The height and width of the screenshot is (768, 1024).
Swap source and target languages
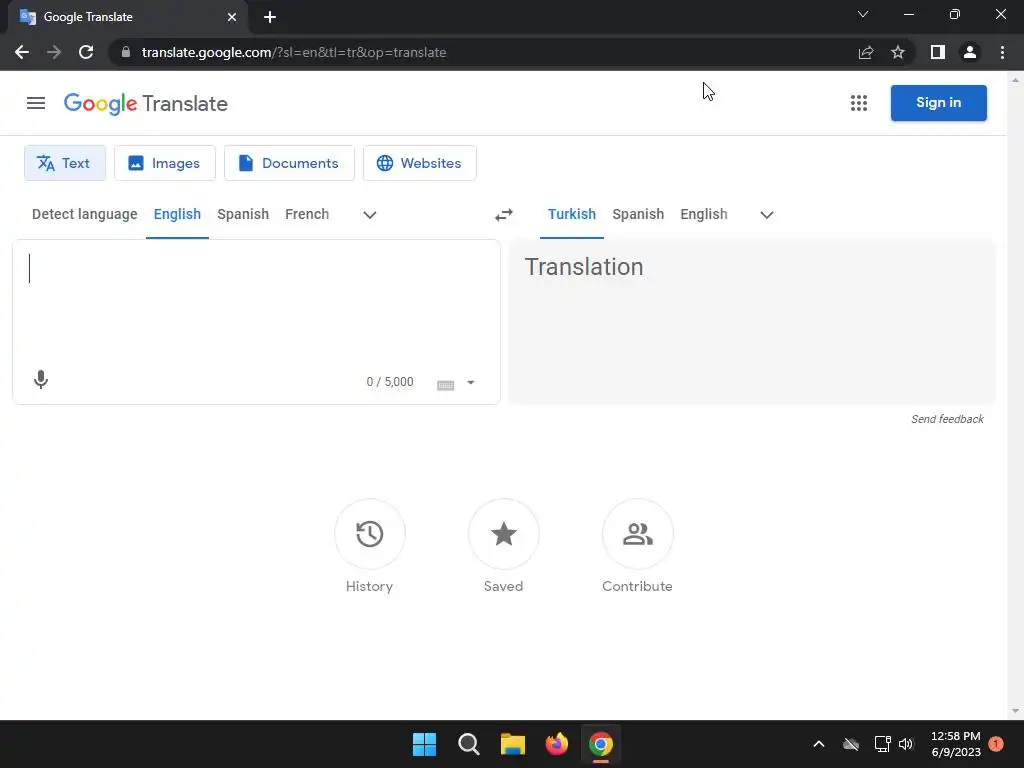pyautogui.click(x=504, y=215)
